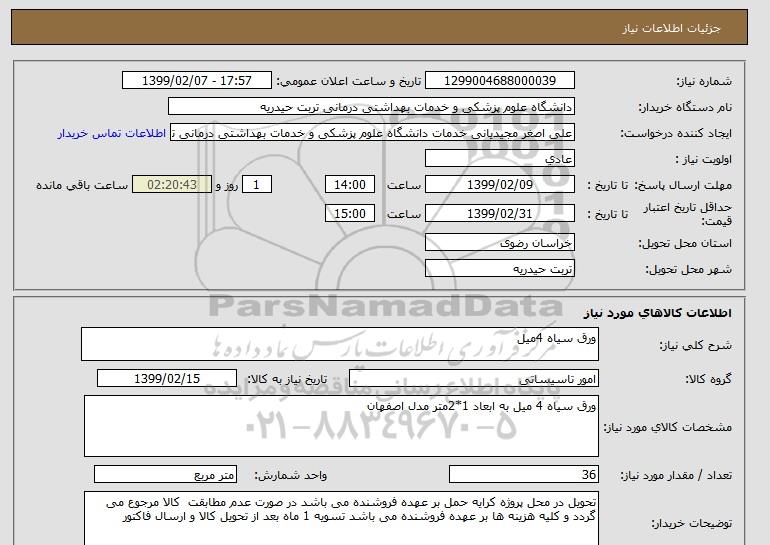Click the label واحد شمارش
The image size is (770, 545).
point(291,475)
